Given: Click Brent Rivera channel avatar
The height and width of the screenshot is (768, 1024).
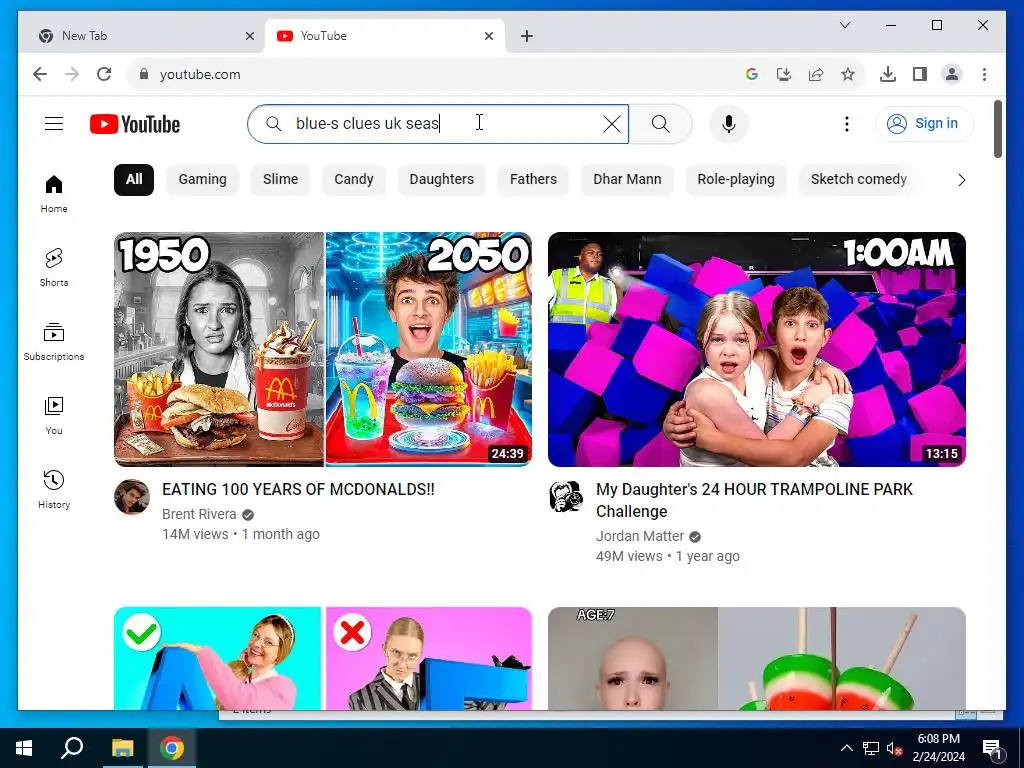Looking at the screenshot, I should (132, 497).
